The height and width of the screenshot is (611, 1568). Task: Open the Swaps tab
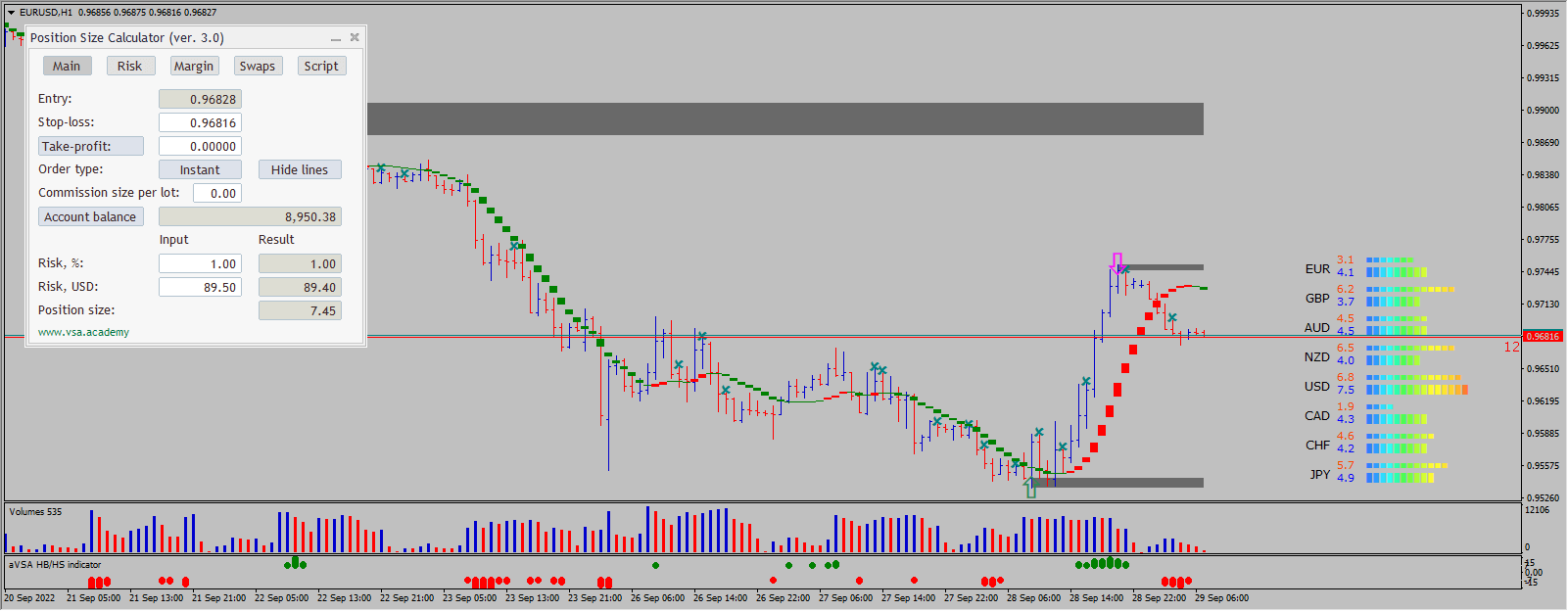258,66
